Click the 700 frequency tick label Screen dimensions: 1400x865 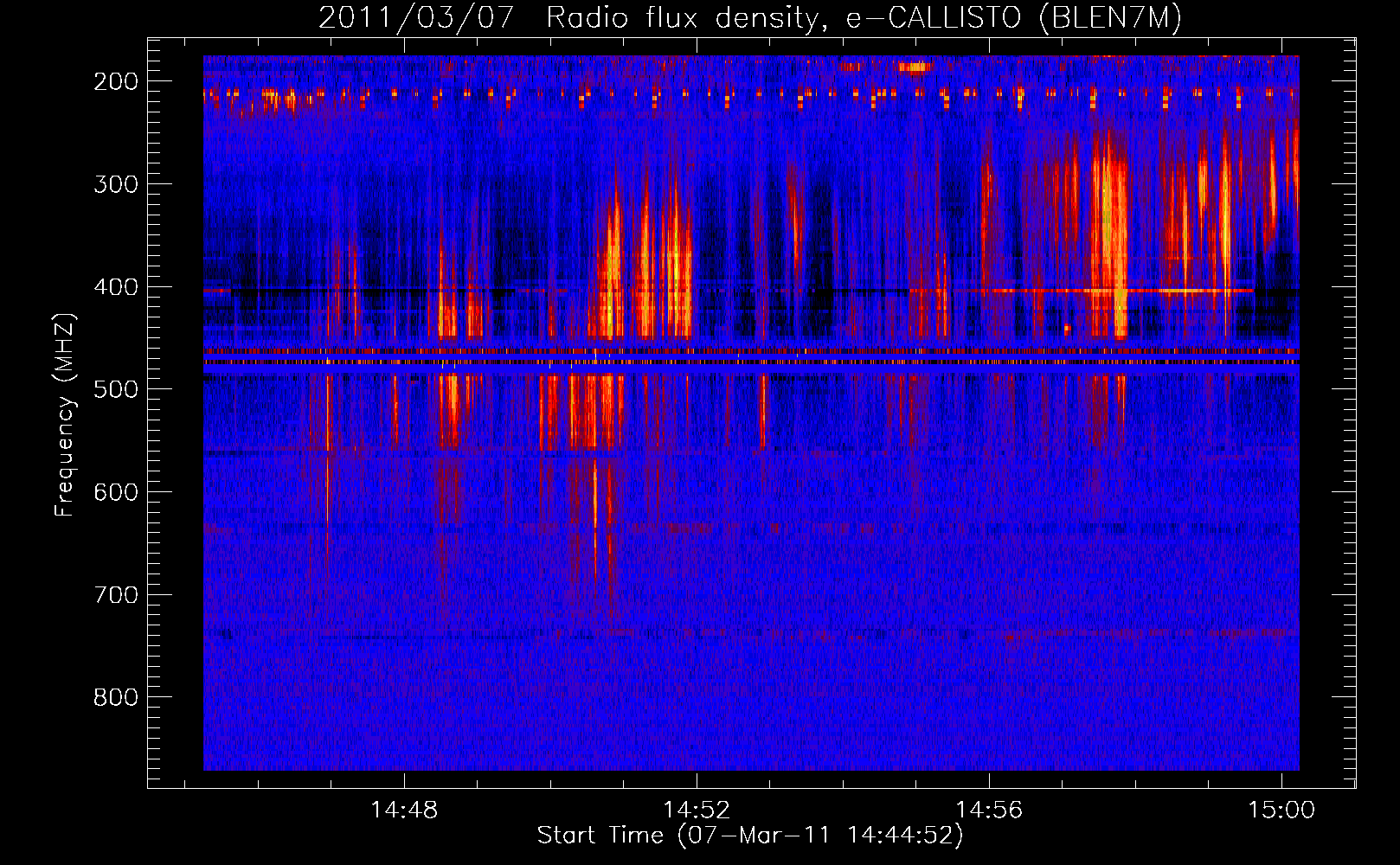116,595
